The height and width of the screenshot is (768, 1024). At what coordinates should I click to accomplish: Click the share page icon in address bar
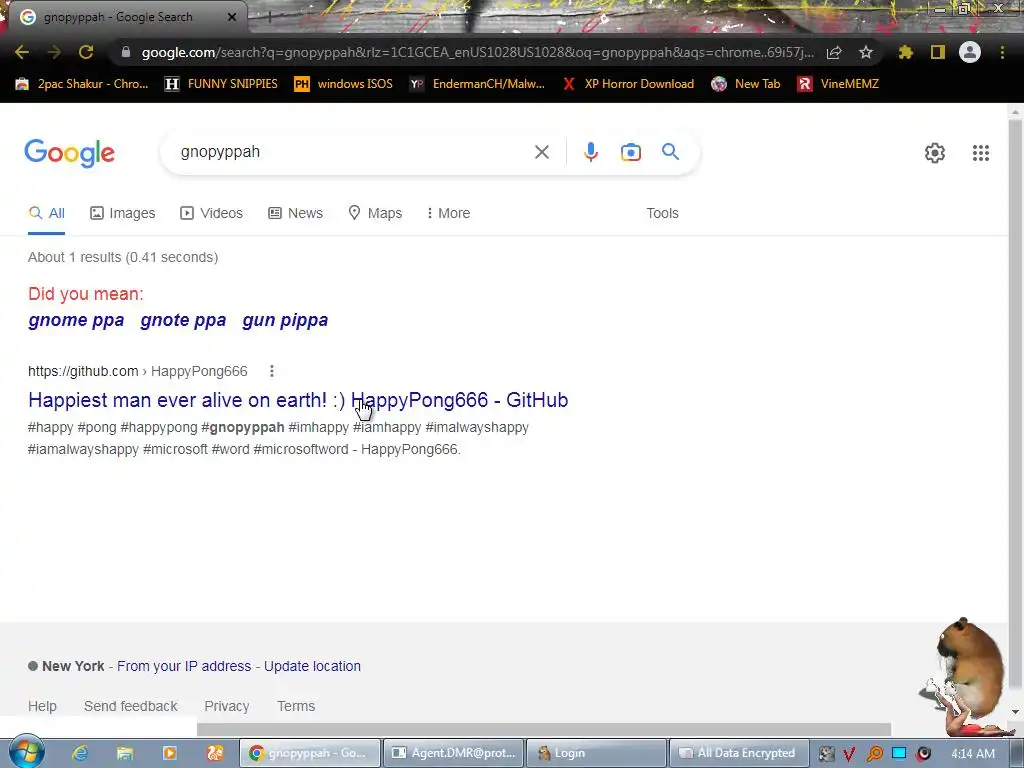pos(834,53)
